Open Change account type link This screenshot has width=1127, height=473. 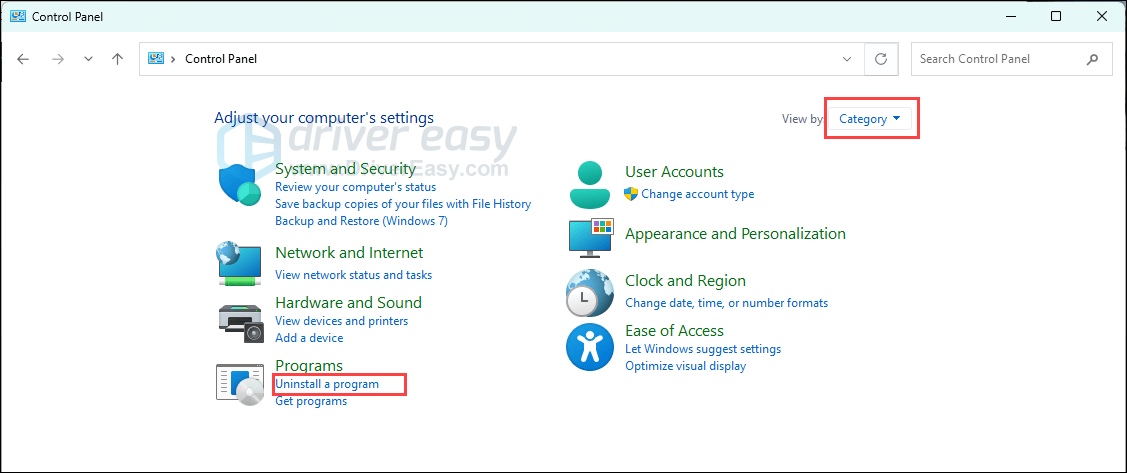(x=697, y=194)
